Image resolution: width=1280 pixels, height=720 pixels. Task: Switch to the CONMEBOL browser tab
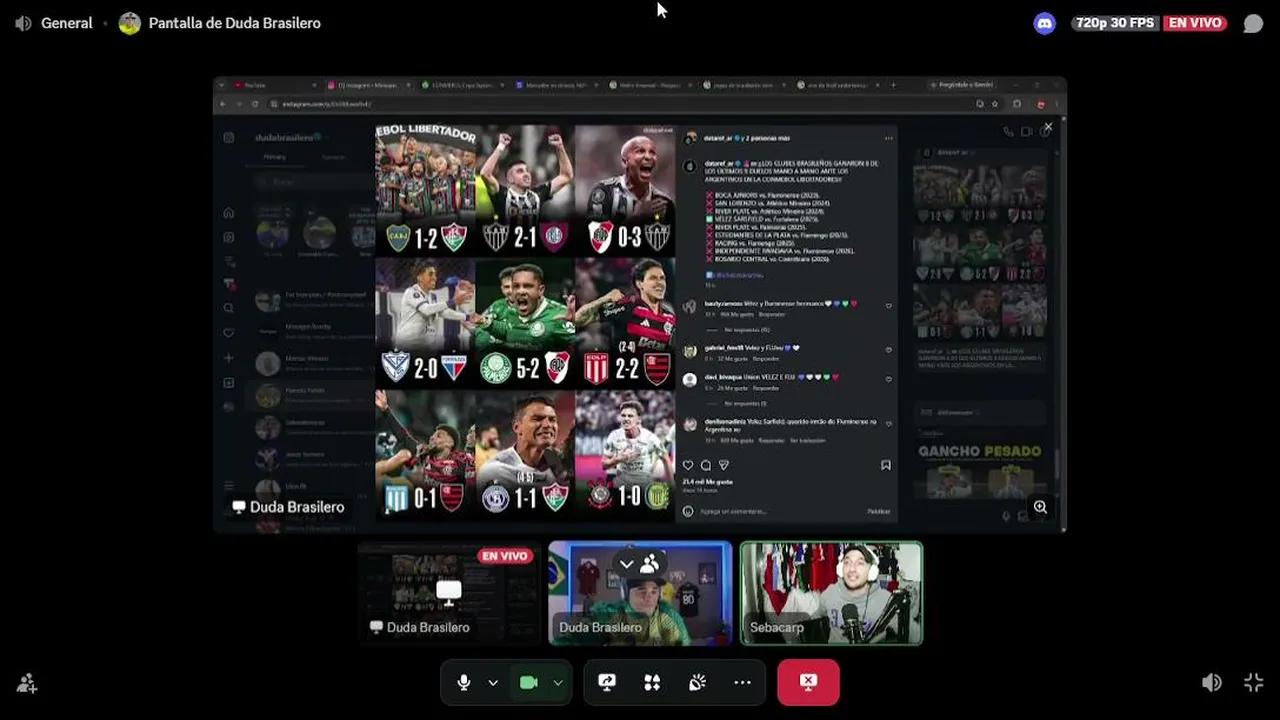tap(462, 85)
